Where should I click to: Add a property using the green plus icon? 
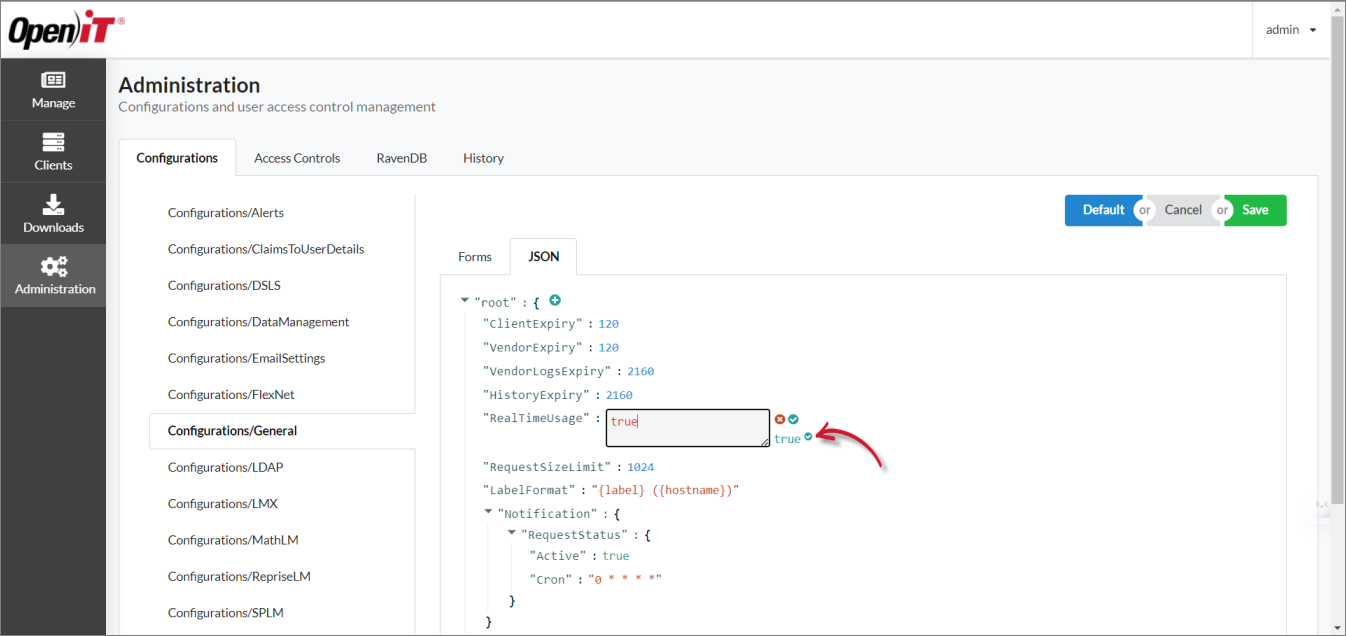555,300
